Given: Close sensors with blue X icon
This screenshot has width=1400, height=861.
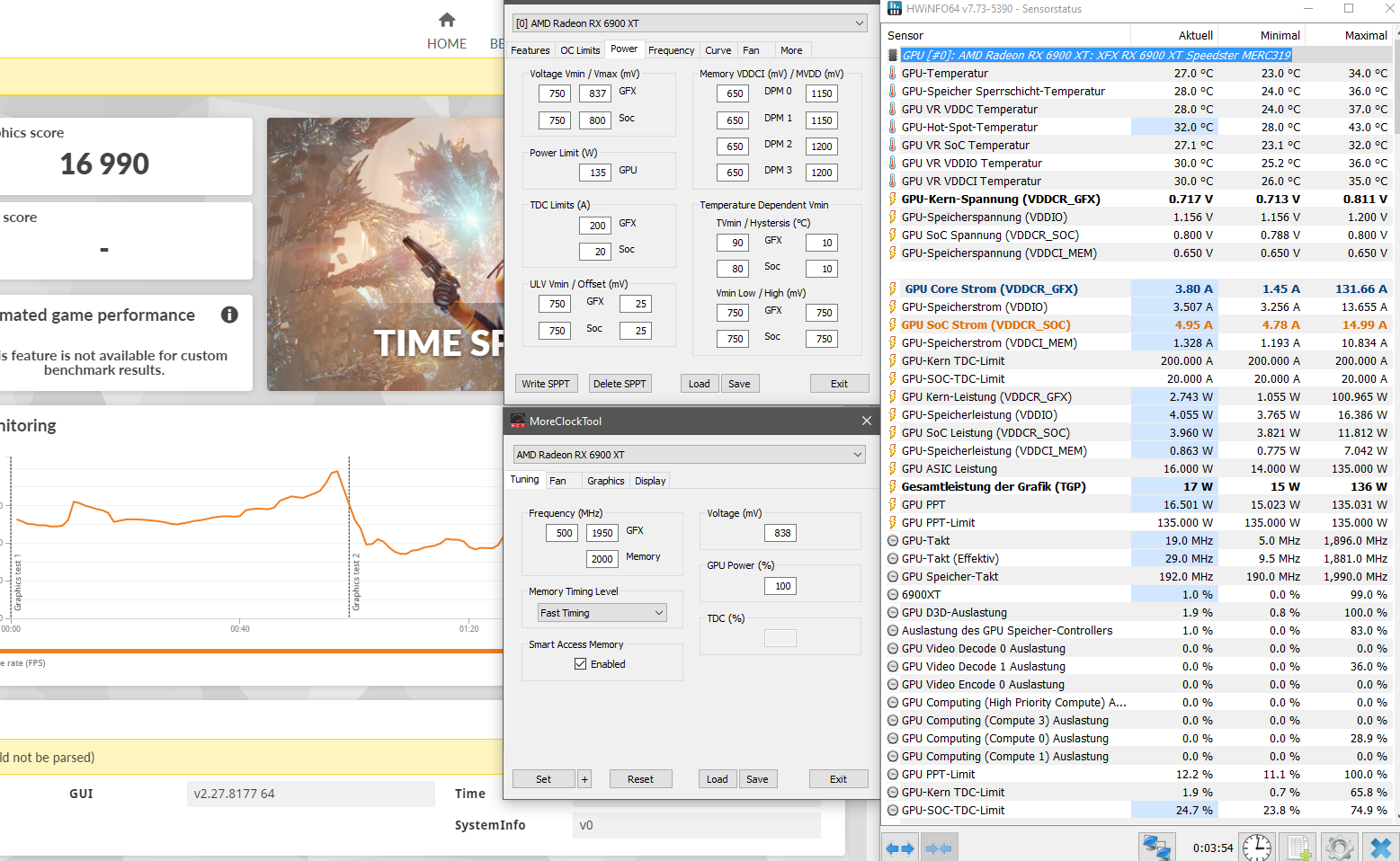Looking at the screenshot, I should pos(1380,848).
